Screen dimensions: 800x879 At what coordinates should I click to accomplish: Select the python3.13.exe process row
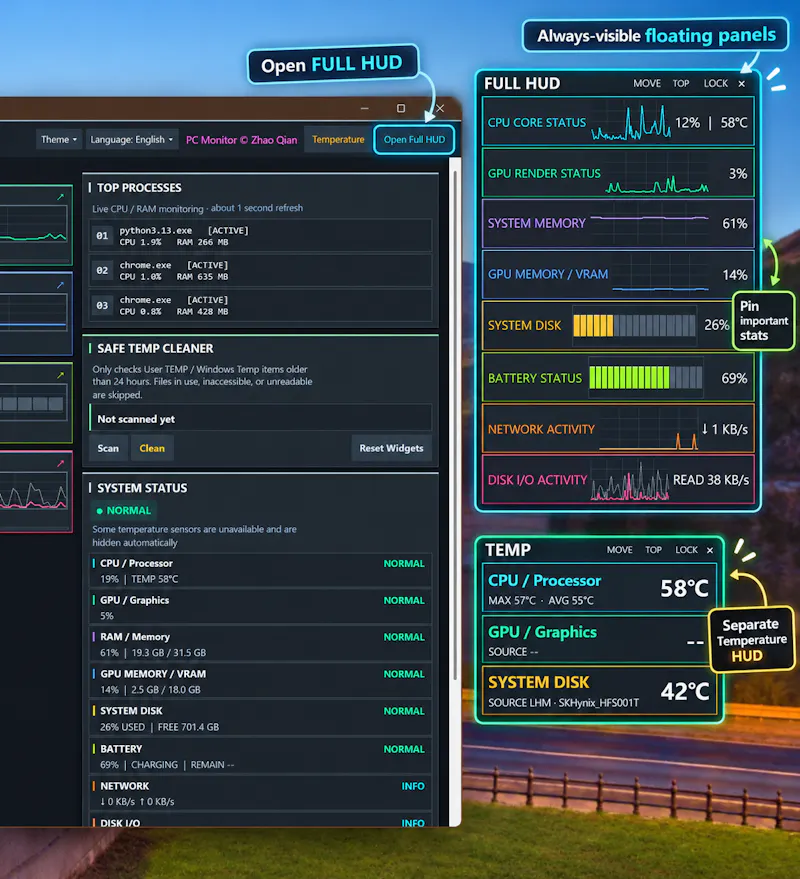point(261,236)
